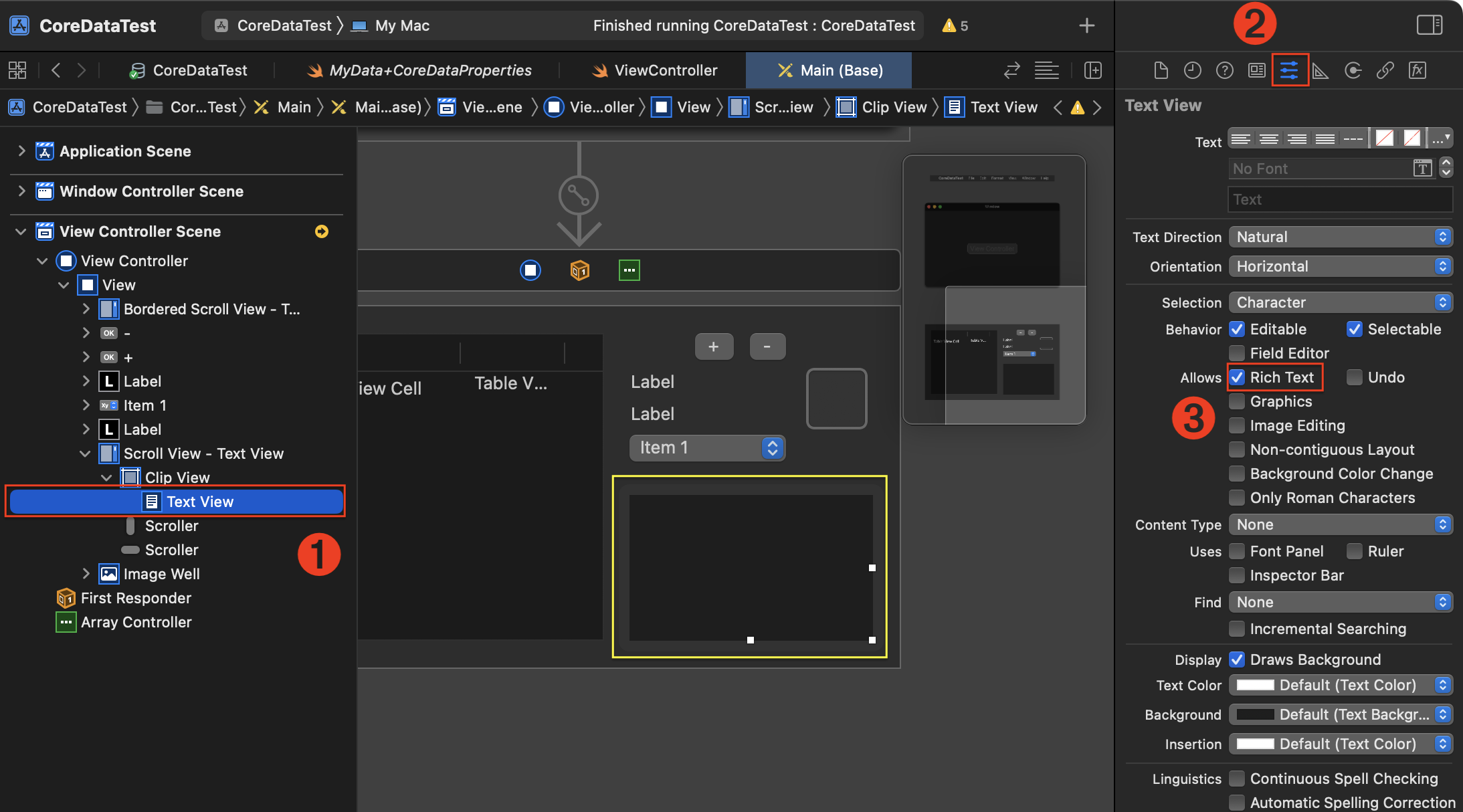Click the add editor on right icon

coord(1093,70)
